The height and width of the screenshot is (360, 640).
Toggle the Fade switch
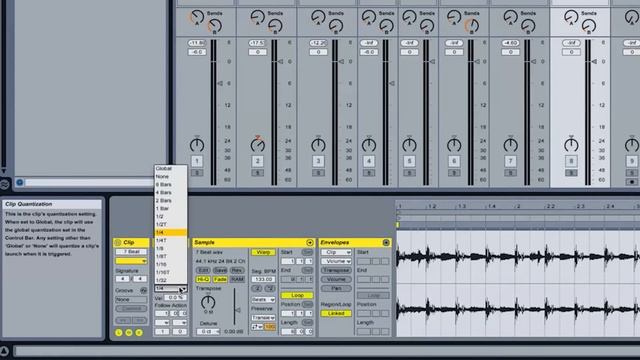click(x=220, y=279)
